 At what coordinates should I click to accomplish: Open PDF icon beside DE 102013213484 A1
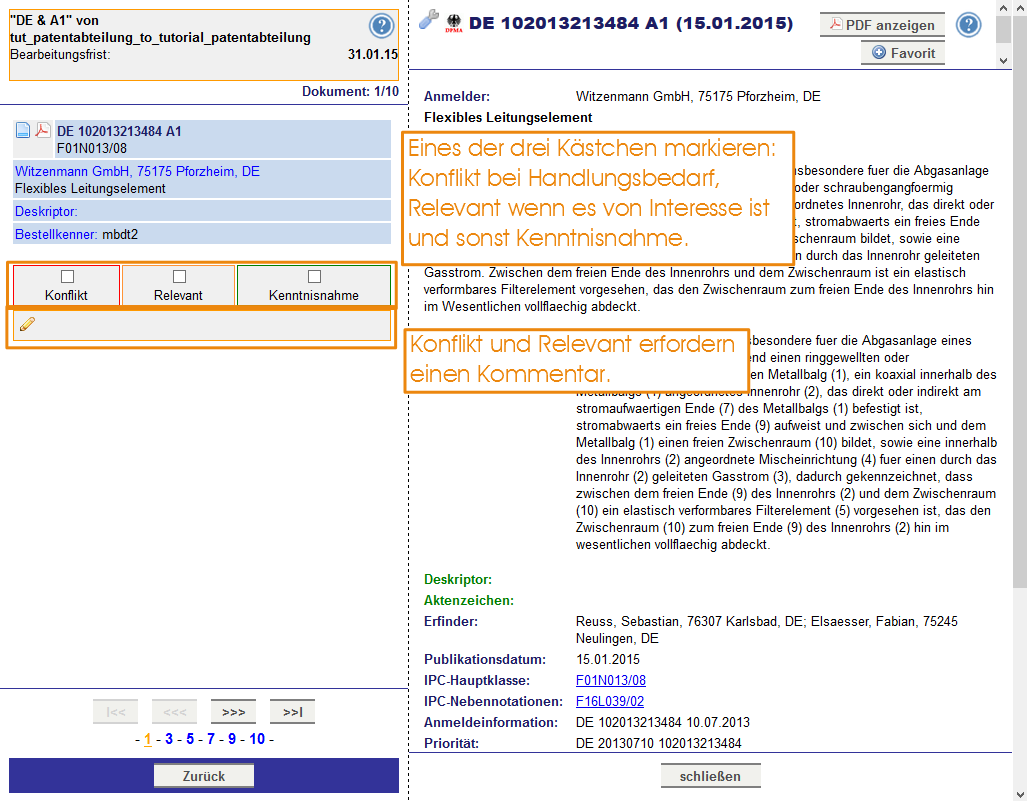43,130
